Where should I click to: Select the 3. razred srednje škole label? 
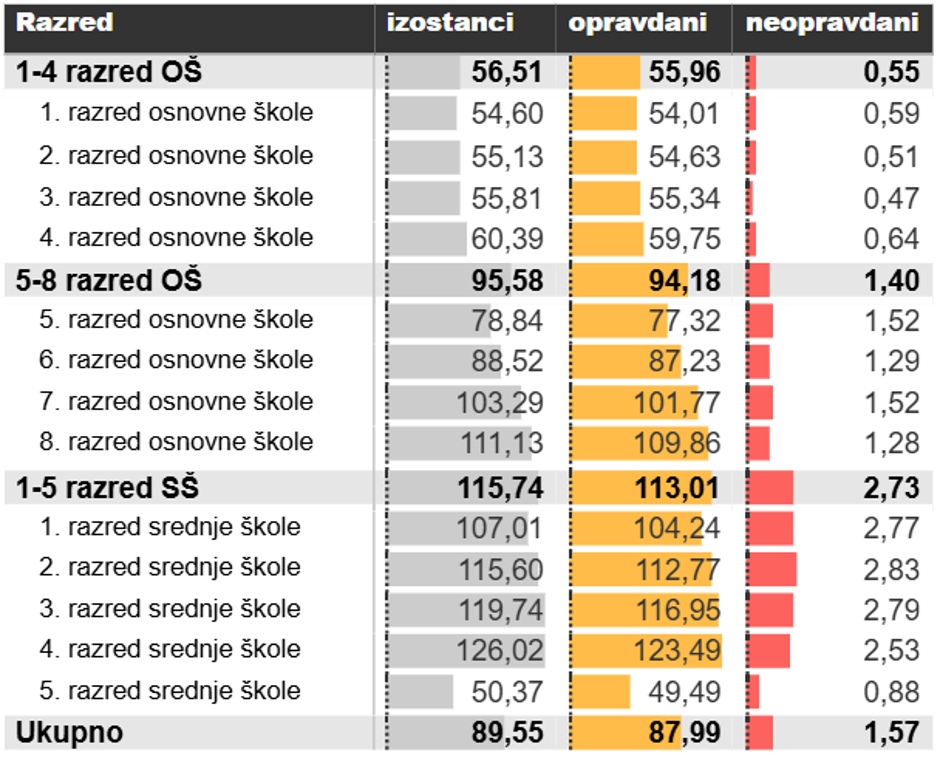(x=170, y=609)
